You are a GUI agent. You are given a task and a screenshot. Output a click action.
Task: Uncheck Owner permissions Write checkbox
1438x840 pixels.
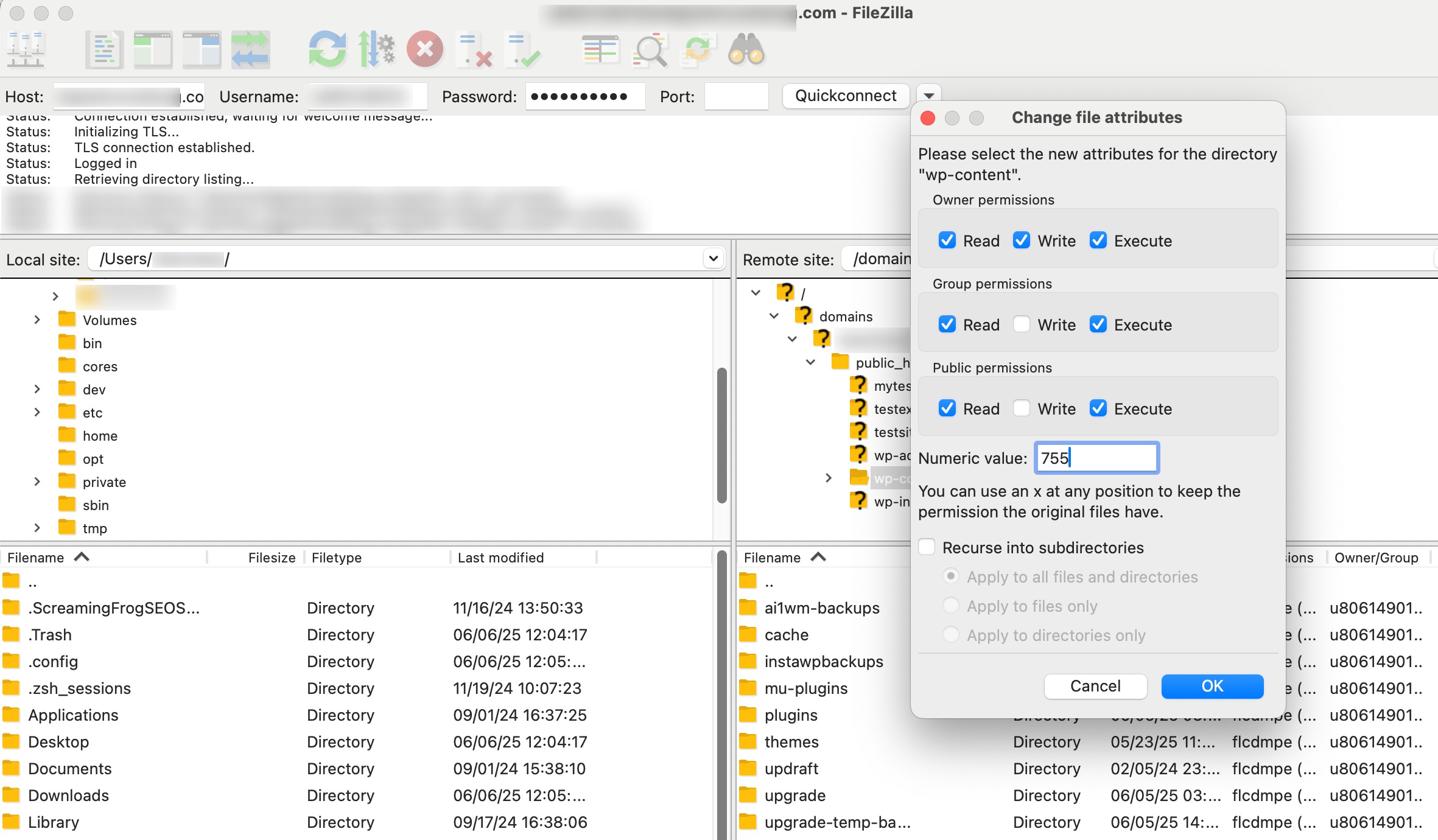tap(1022, 240)
